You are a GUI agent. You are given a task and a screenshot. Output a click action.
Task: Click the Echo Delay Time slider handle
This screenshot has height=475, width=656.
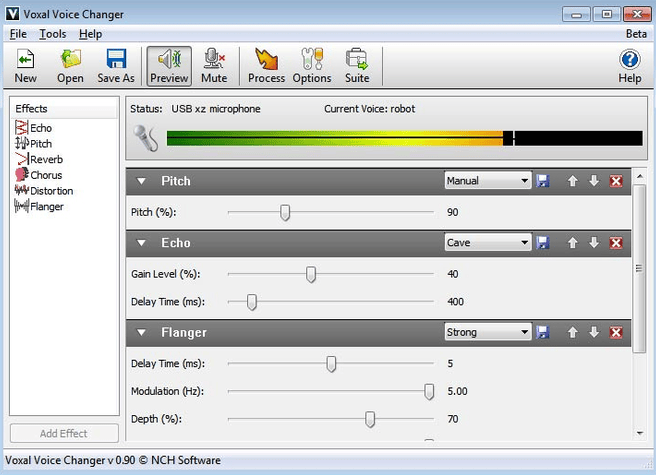tap(251, 302)
